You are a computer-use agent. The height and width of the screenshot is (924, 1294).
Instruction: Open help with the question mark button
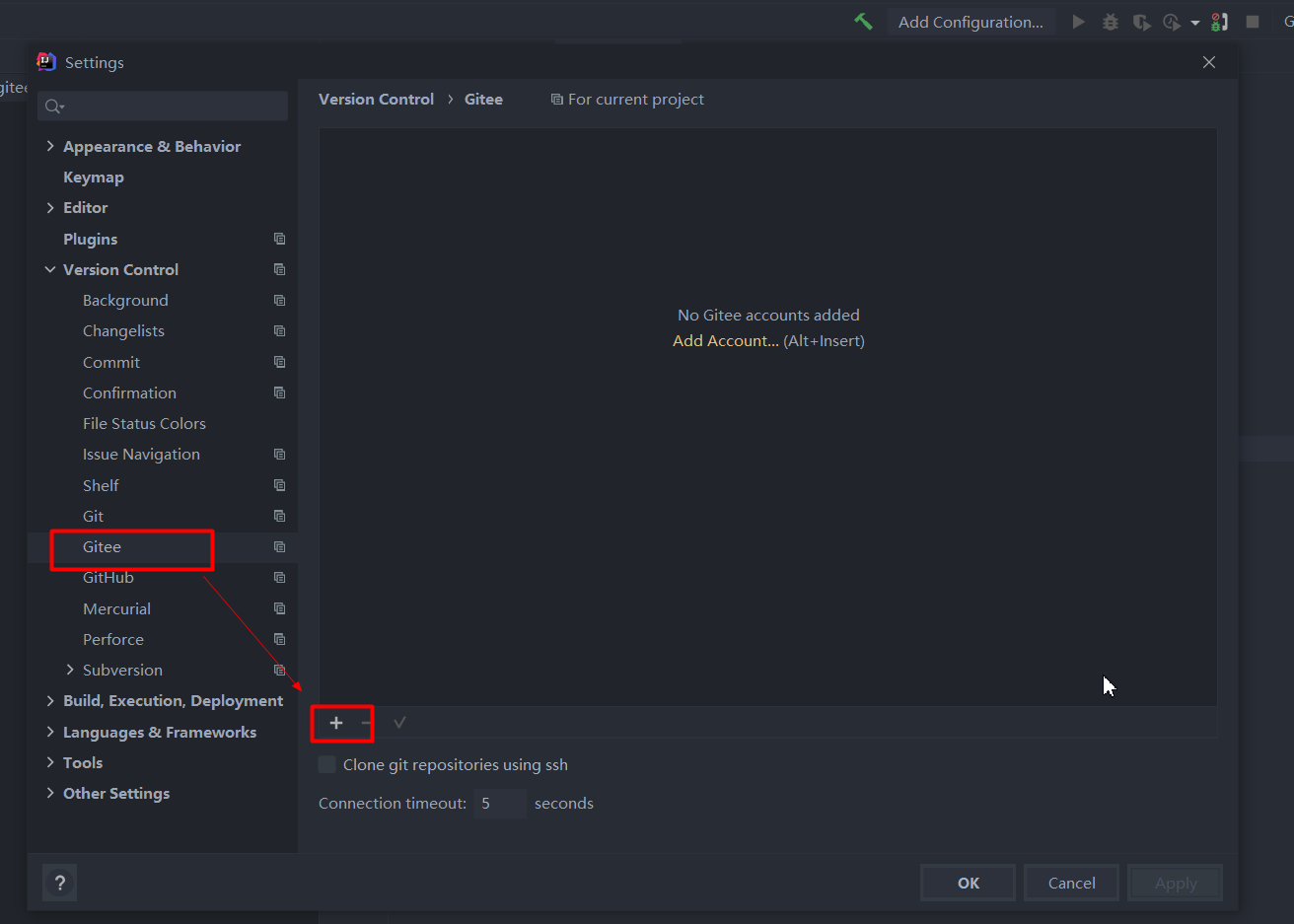click(x=60, y=883)
